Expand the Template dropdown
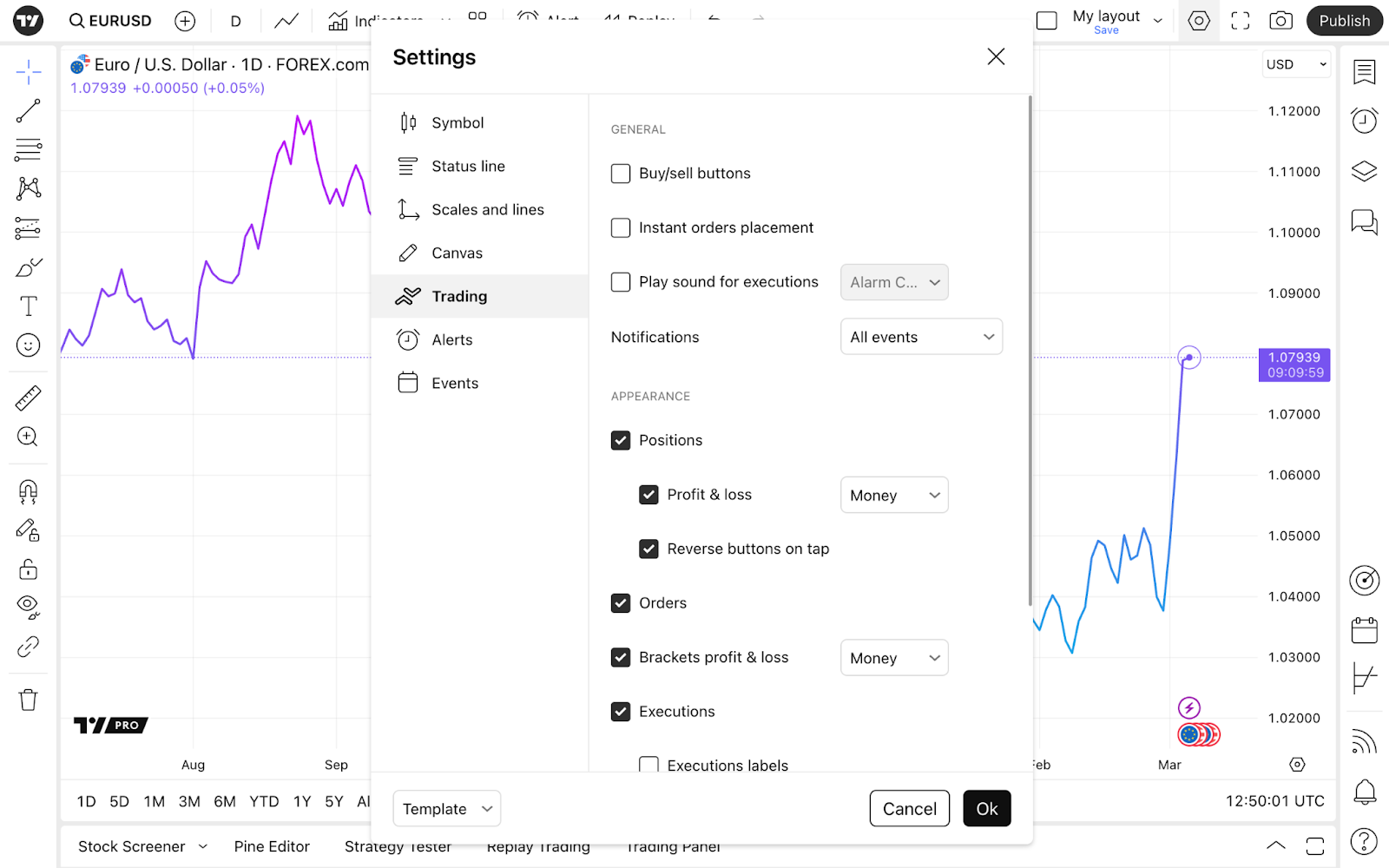The image size is (1389, 868). coord(446,809)
